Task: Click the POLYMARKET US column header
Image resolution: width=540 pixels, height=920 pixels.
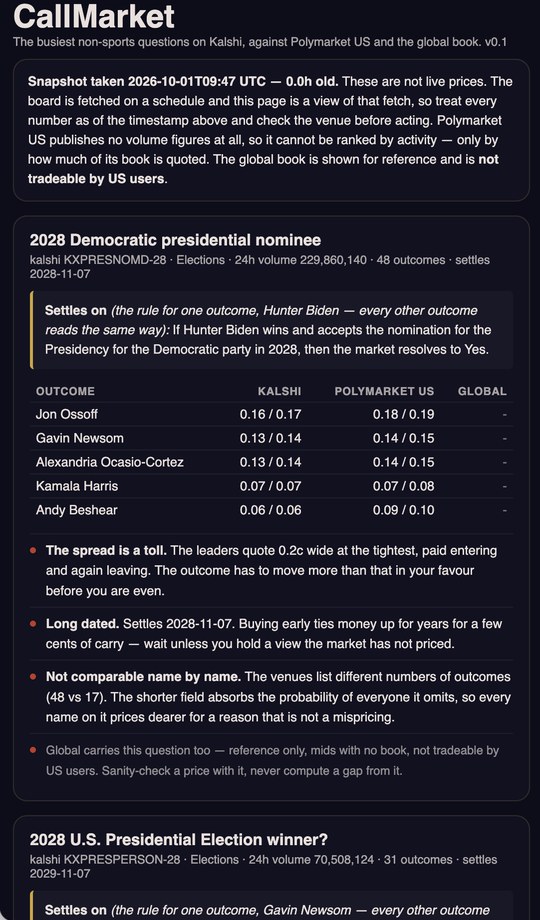Action: point(384,391)
